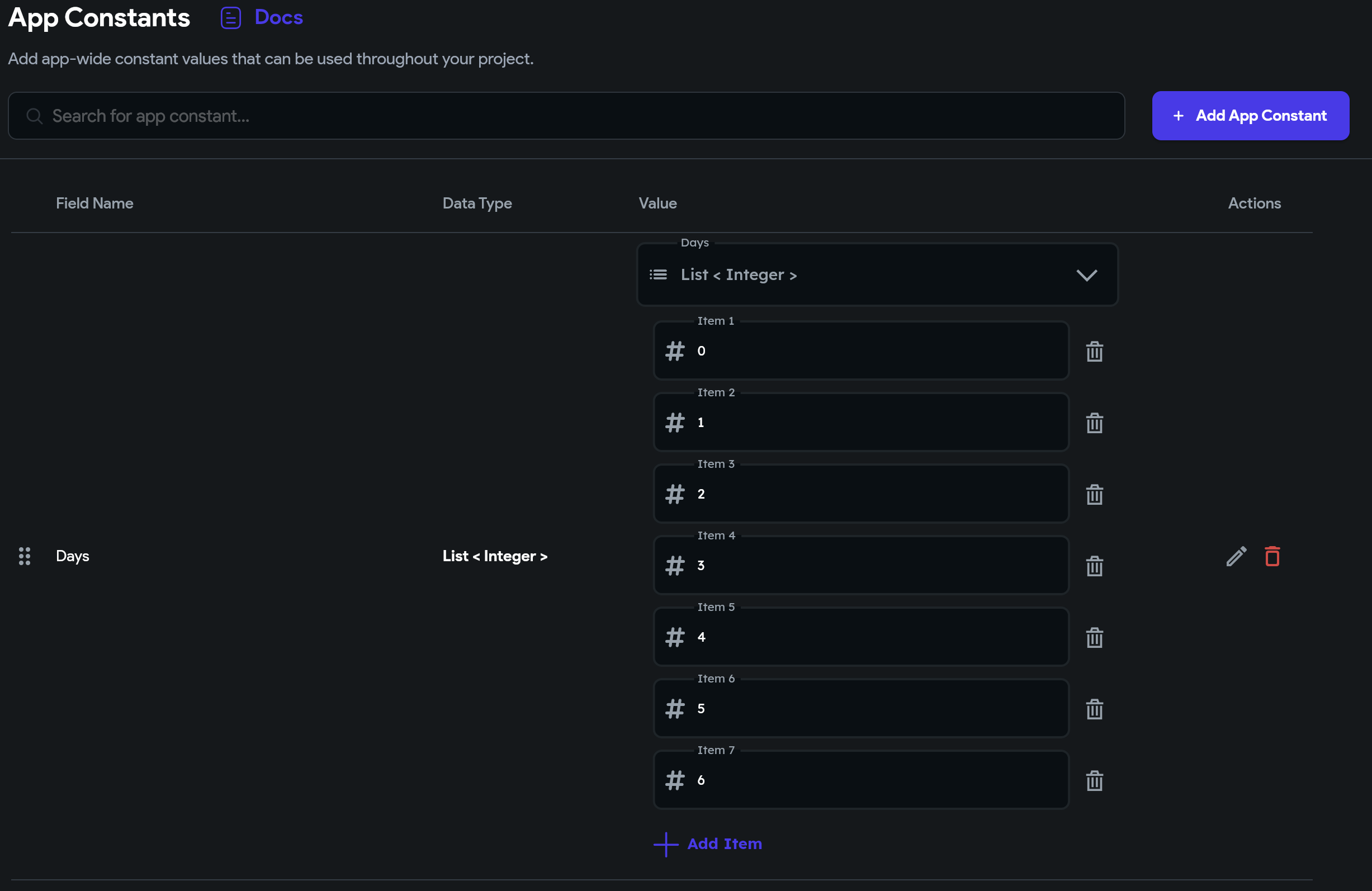The image size is (1372, 891).
Task: Click trash icon next to Item 7
Action: (x=1094, y=780)
